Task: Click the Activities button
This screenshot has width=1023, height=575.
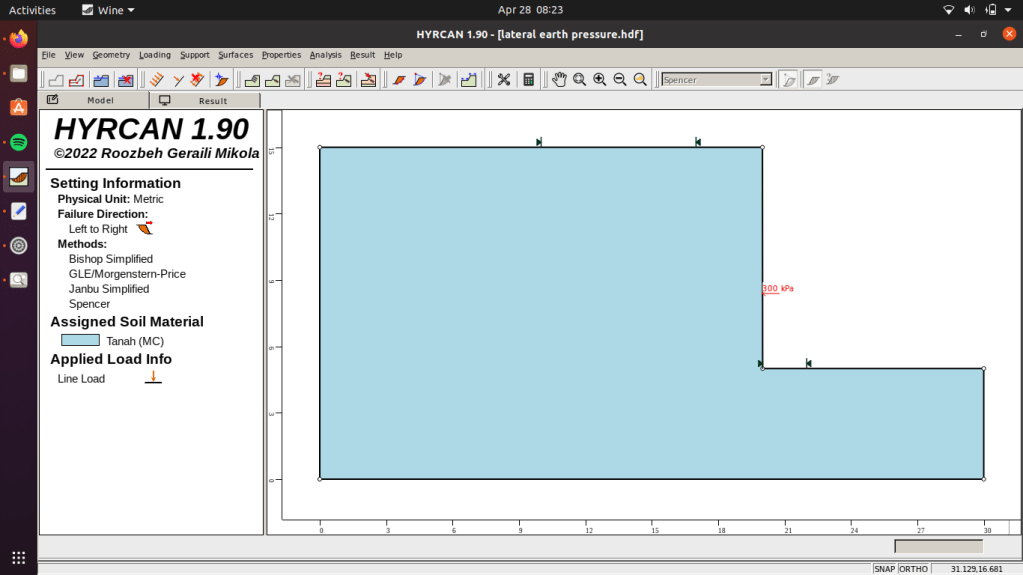Action: [32, 10]
